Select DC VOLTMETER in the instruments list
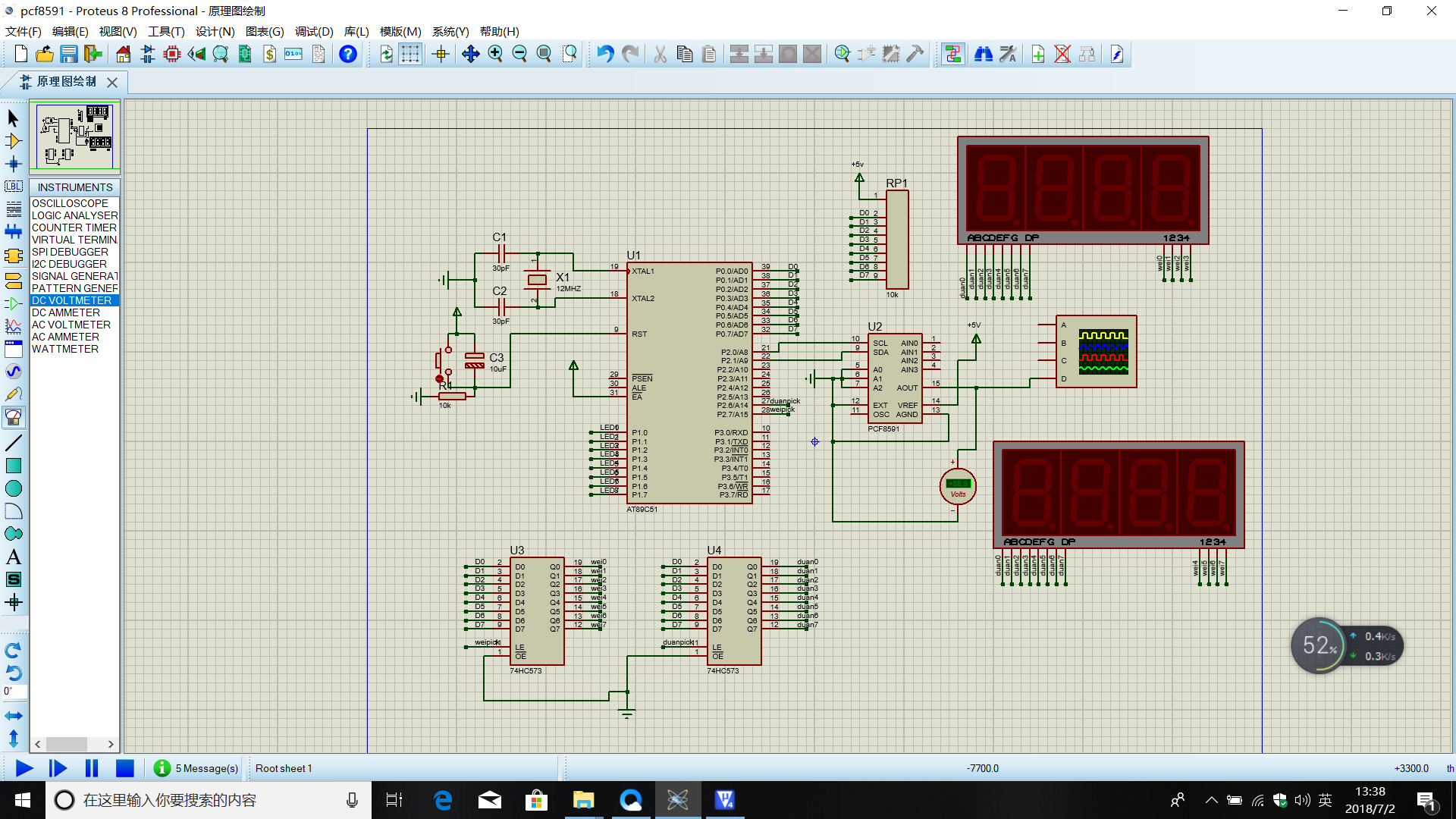Screen dimensions: 1456x819 (74, 300)
